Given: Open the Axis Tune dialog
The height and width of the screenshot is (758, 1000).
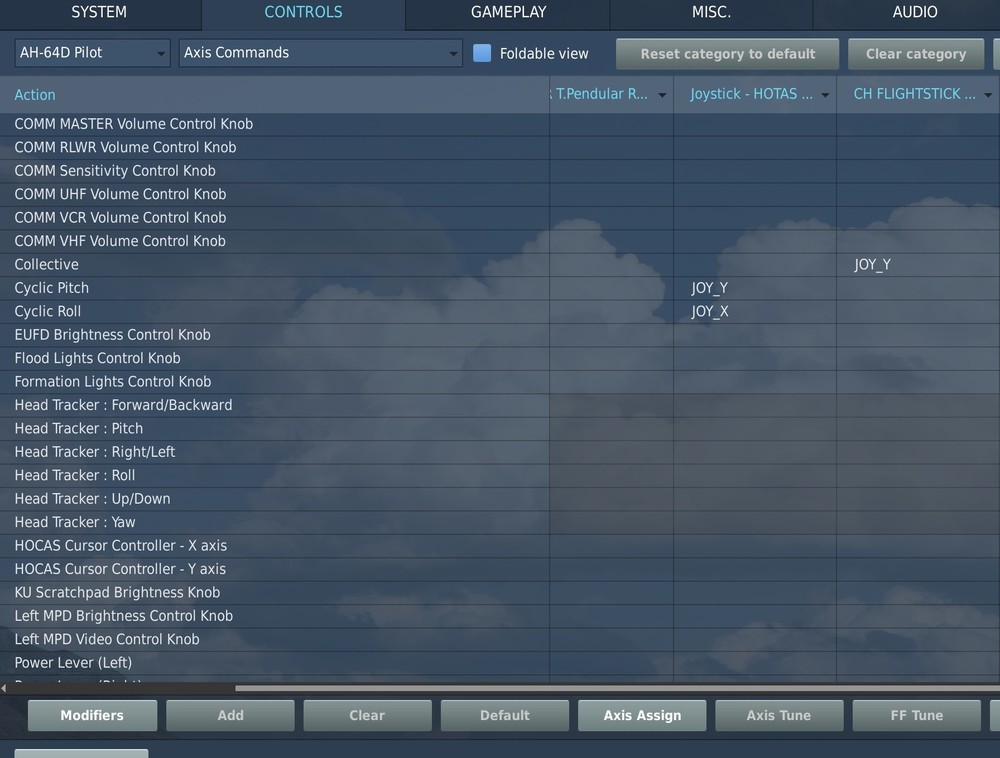Looking at the screenshot, I should [x=779, y=715].
